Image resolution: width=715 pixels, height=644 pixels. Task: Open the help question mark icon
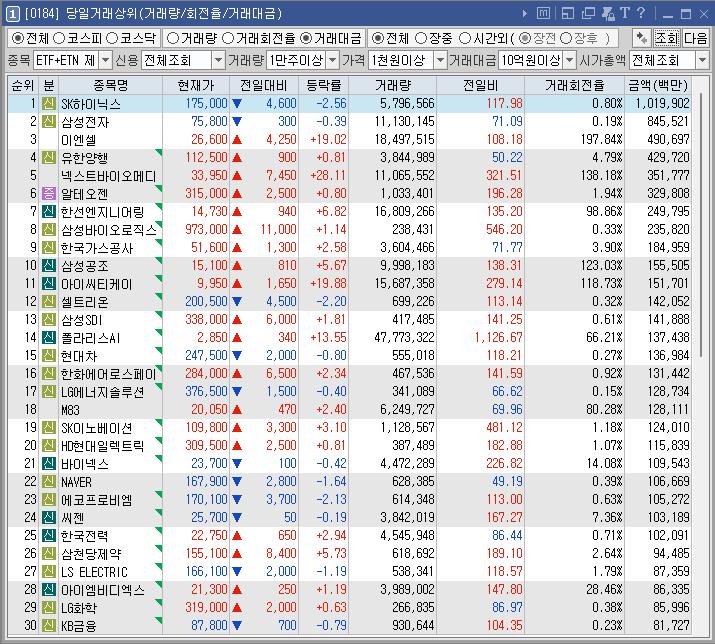click(641, 13)
